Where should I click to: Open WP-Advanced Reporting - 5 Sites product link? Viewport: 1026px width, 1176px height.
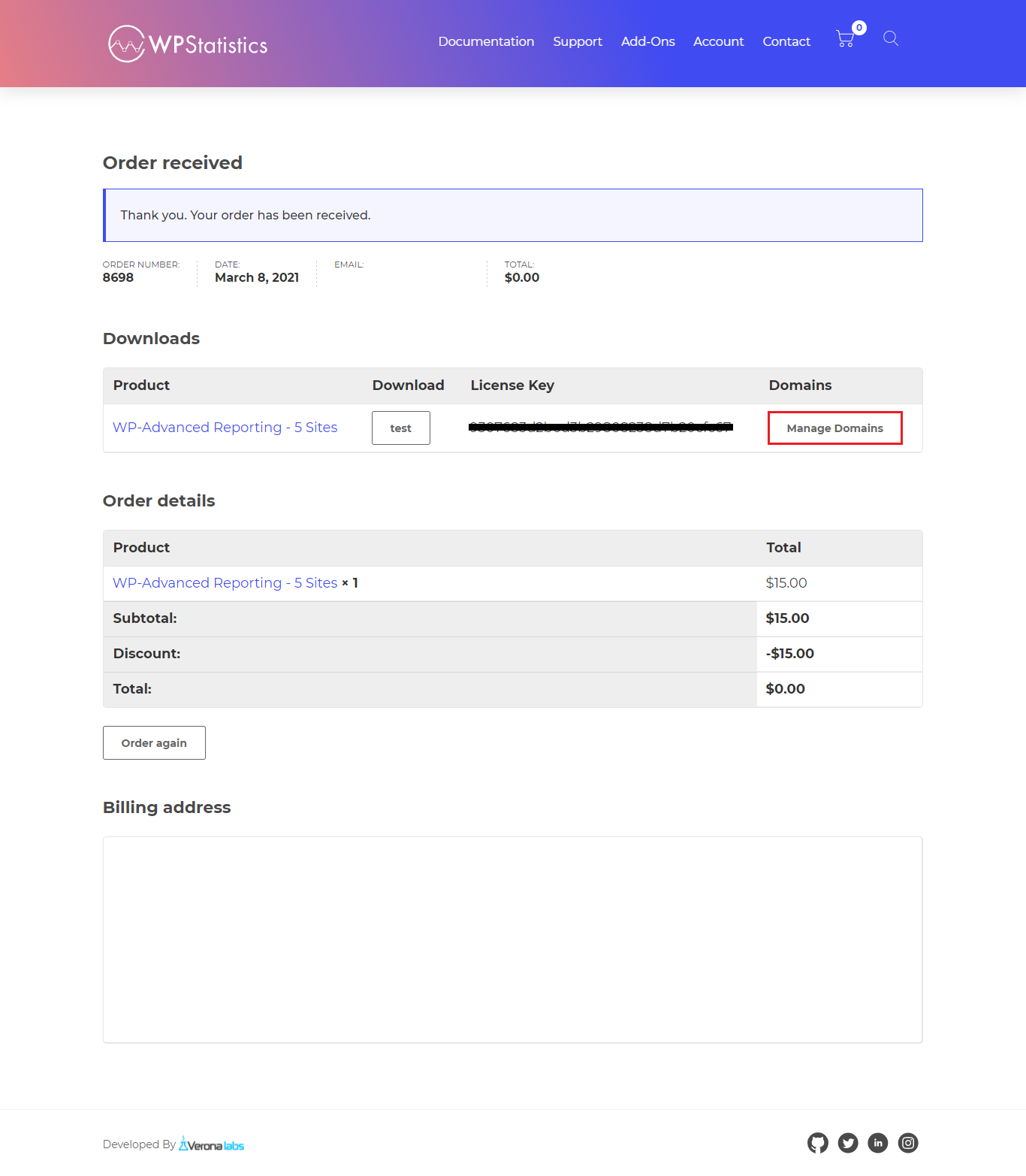click(x=225, y=427)
